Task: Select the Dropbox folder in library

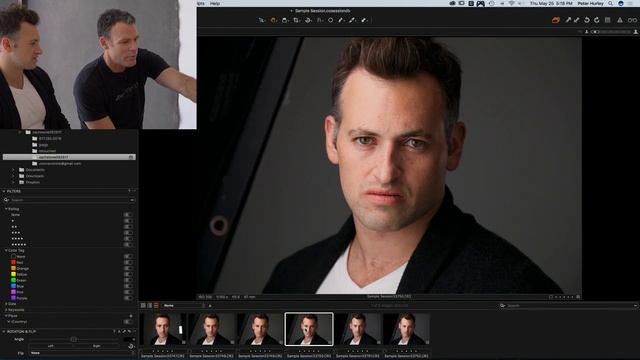Action: pos(33,182)
